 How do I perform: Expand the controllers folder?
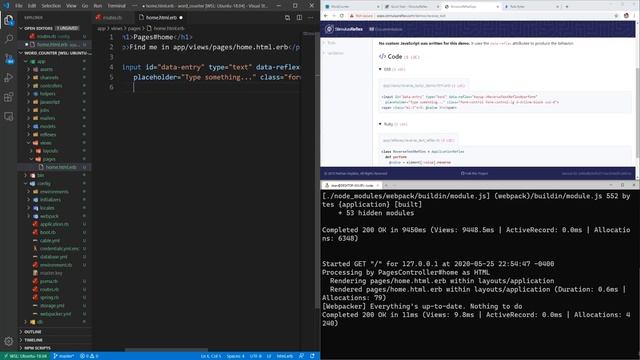[x=55, y=85]
